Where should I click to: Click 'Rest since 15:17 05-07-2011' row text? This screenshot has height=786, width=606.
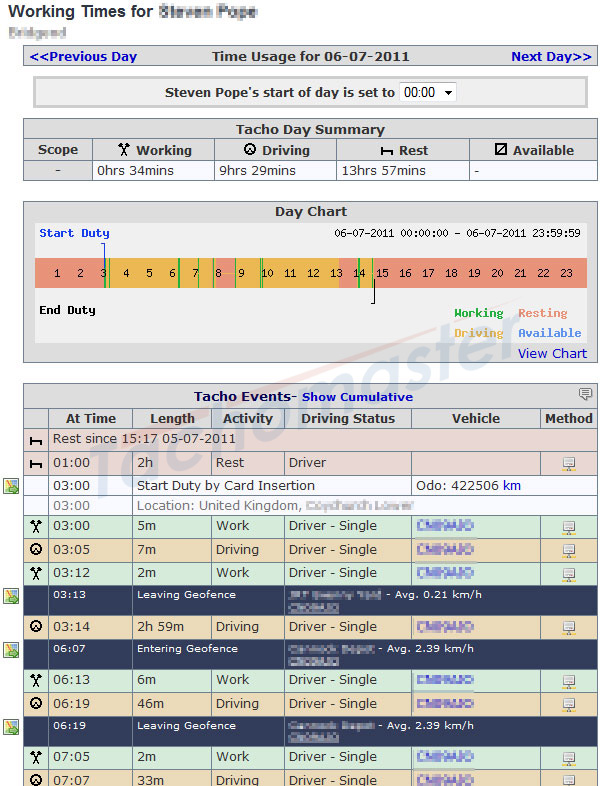144,439
